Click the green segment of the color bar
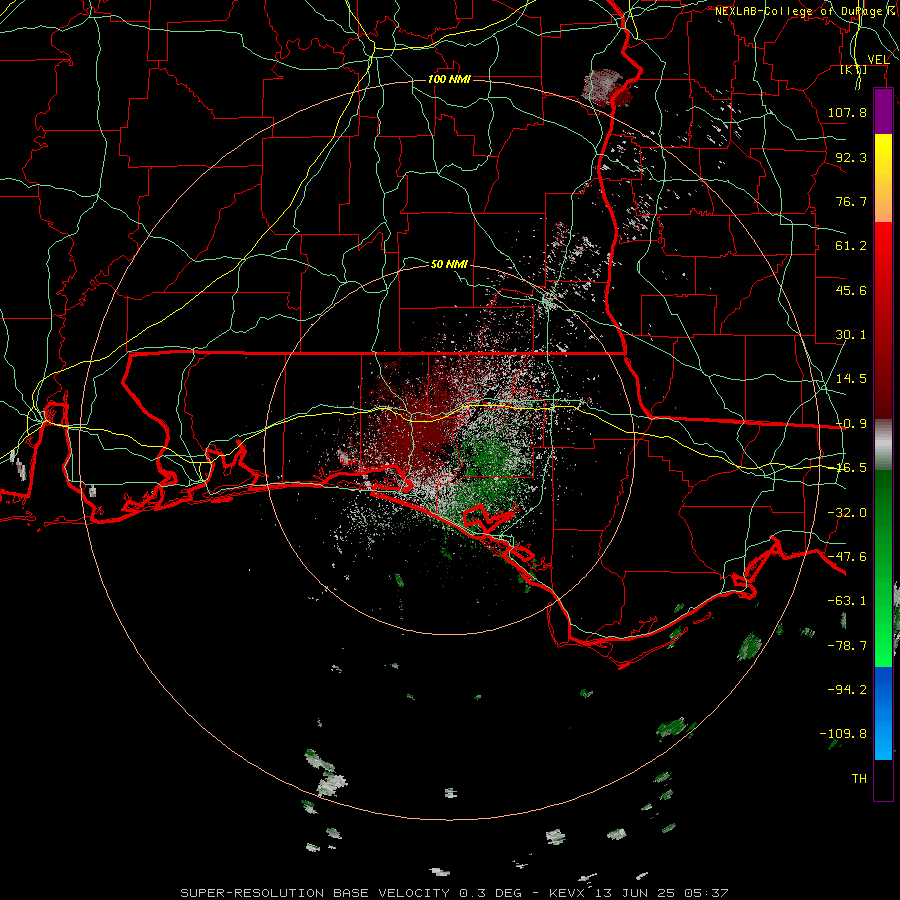900x900 pixels. click(883, 568)
